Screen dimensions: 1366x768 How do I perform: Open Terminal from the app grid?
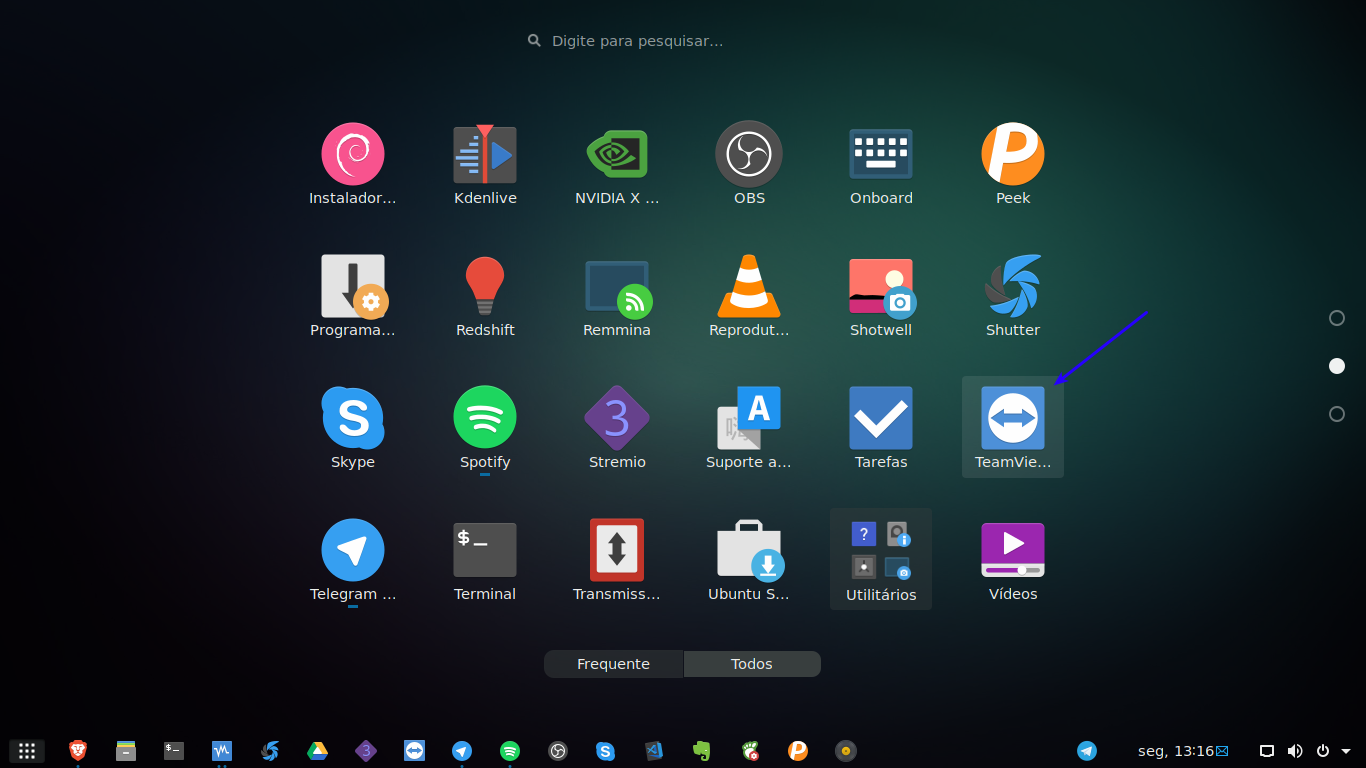coord(485,561)
